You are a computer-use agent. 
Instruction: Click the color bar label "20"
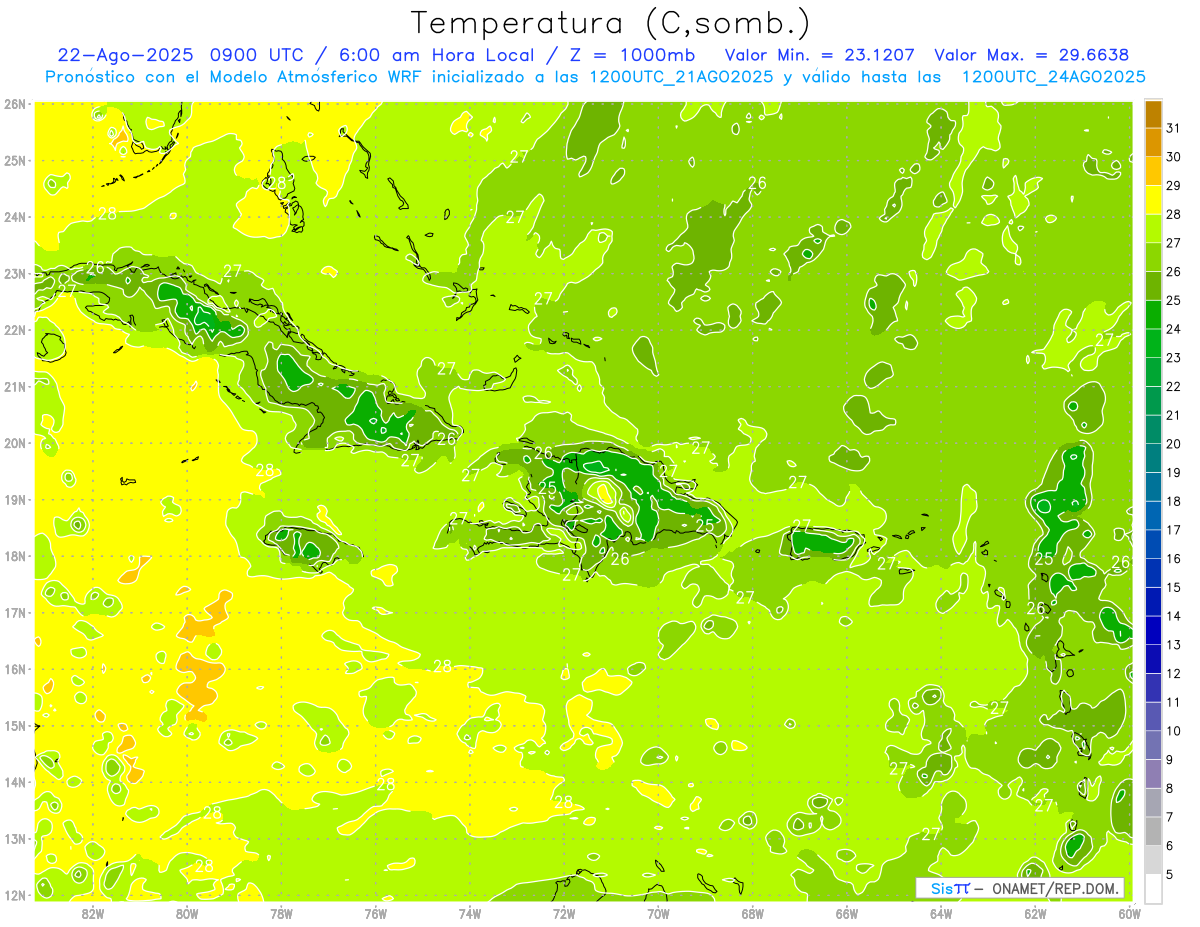1173,444
